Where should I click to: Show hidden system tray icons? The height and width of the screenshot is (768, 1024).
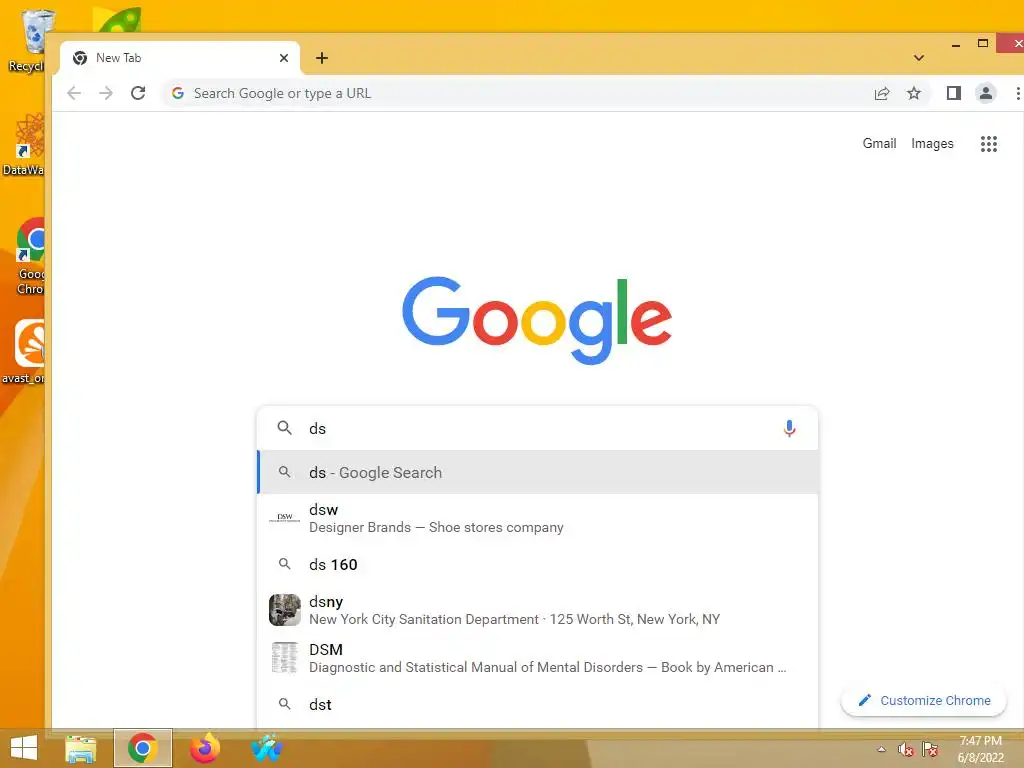[882, 749]
